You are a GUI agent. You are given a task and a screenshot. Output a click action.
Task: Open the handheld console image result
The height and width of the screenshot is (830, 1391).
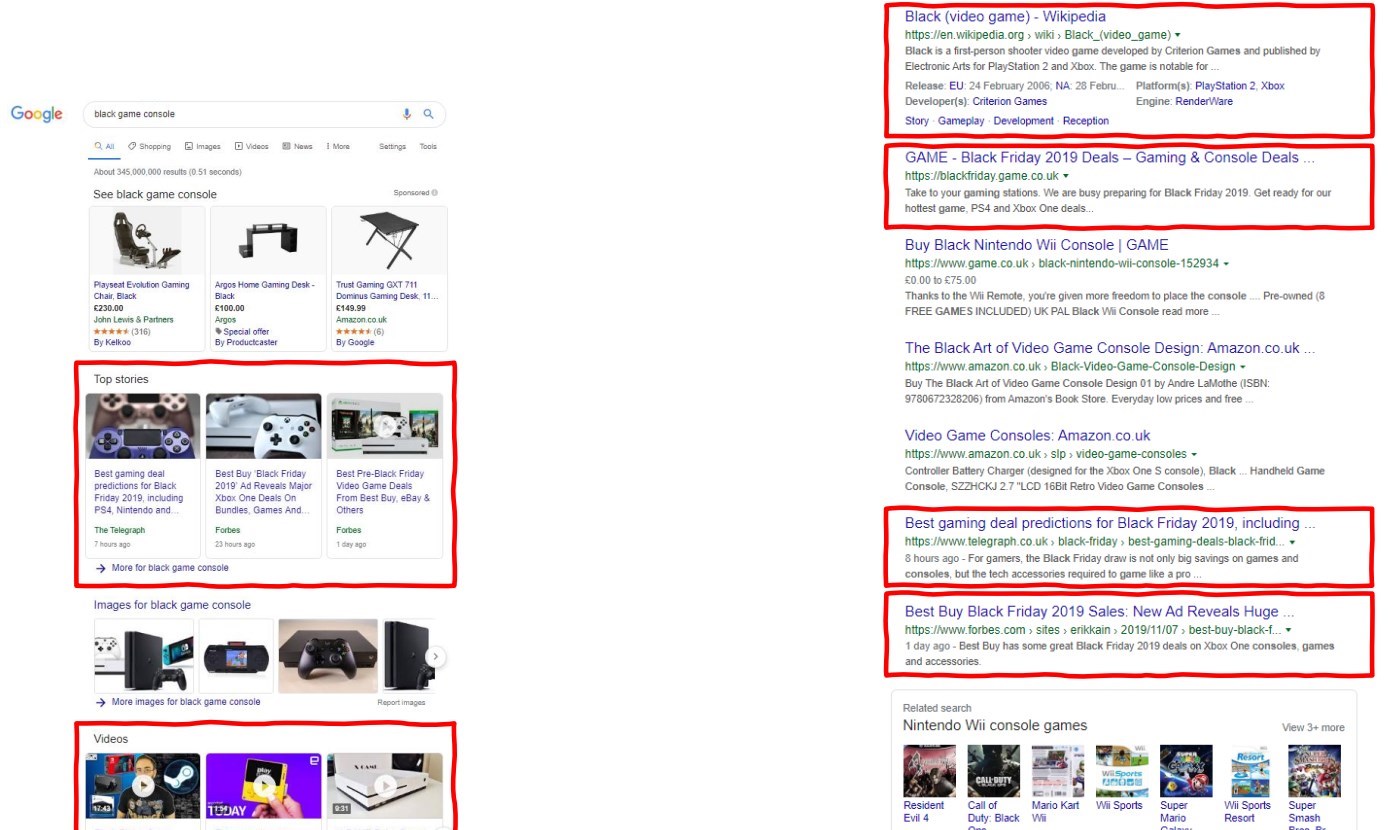pyautogui.click(x=236, y=656)
